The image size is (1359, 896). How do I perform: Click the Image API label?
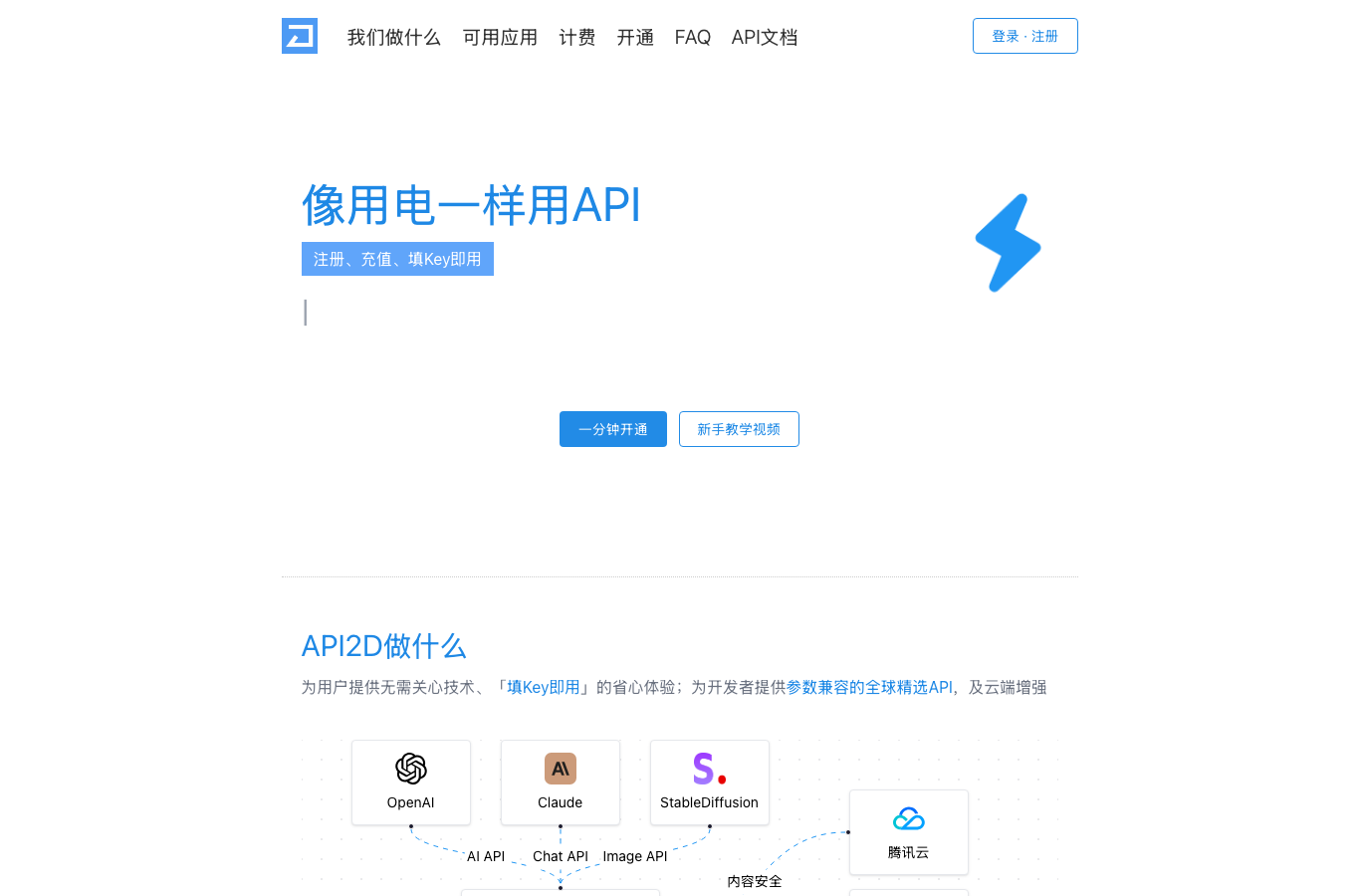point(635,856)
